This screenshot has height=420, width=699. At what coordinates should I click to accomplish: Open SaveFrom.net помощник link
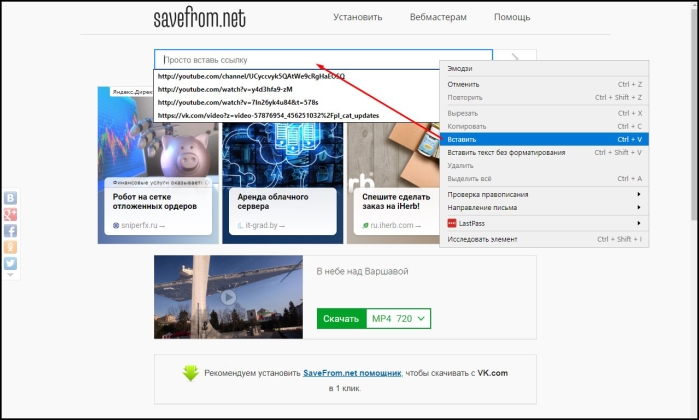coord(352,373)
